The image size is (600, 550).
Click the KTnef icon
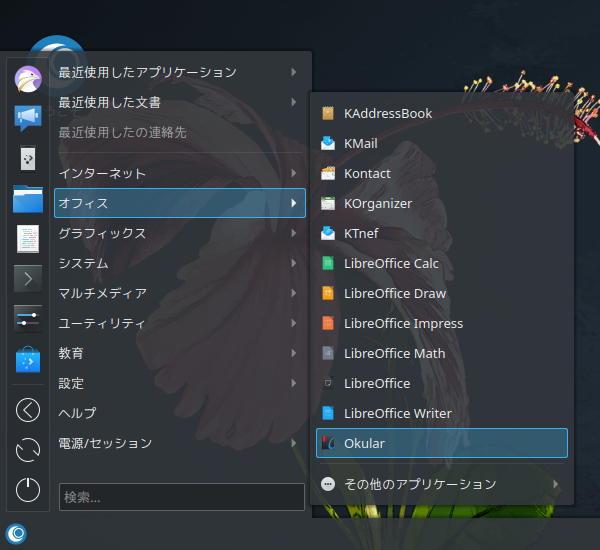328,233
